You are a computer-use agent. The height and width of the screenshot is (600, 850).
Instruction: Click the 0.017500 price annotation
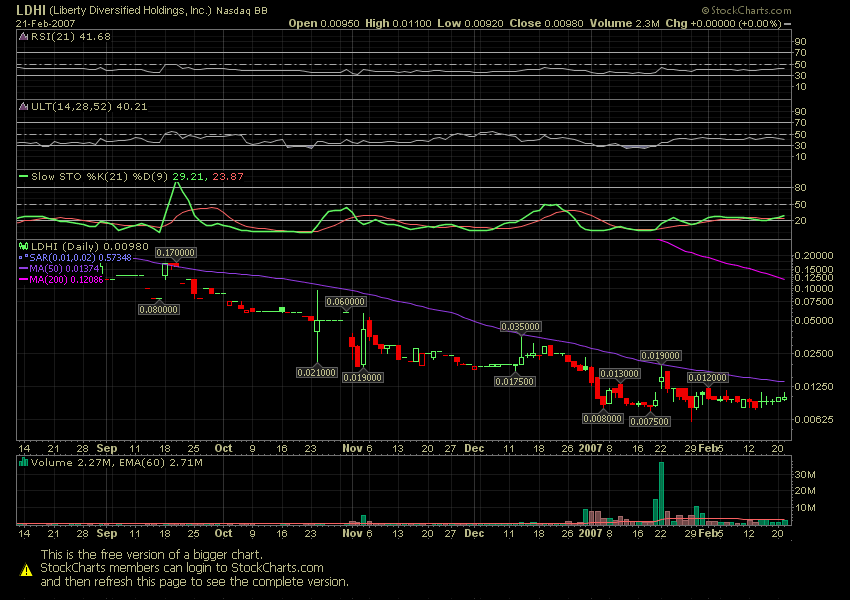[515, 382]
